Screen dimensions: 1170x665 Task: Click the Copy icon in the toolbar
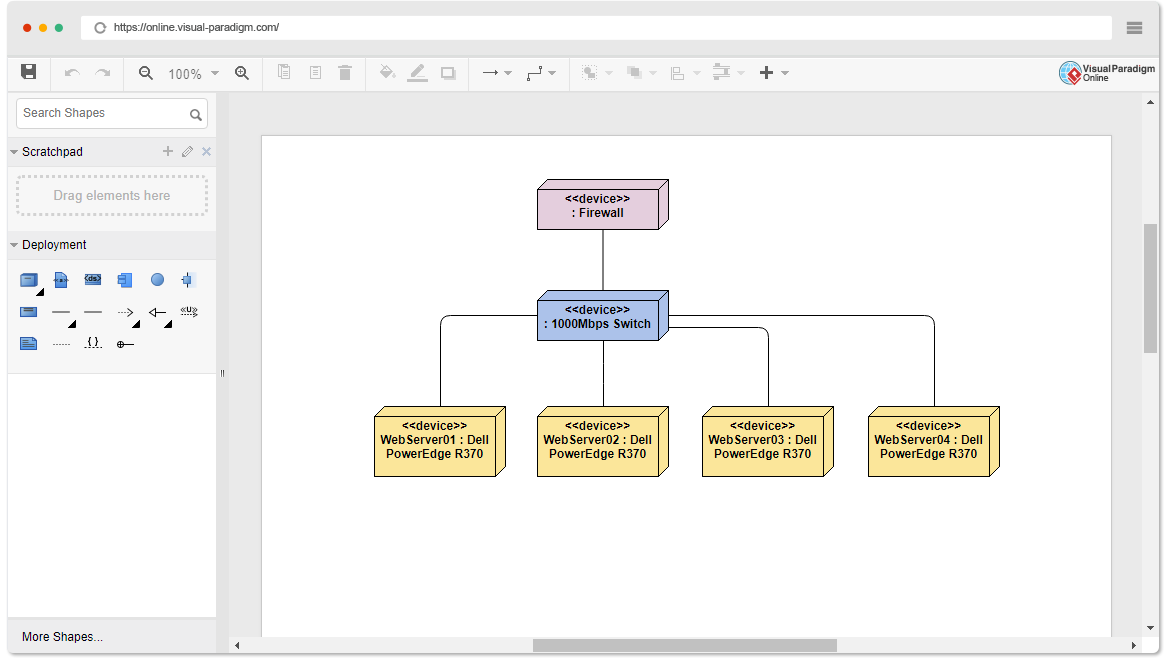[284, 72]
